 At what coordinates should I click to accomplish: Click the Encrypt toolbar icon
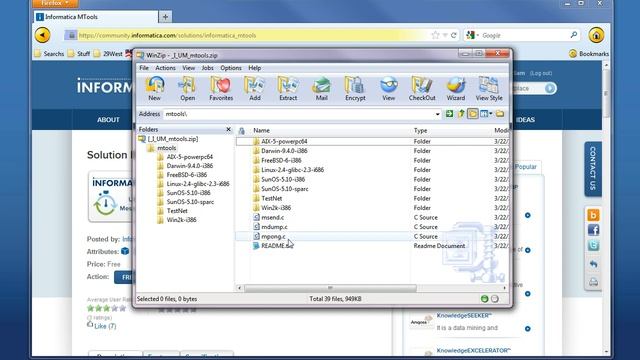(355, 89)
